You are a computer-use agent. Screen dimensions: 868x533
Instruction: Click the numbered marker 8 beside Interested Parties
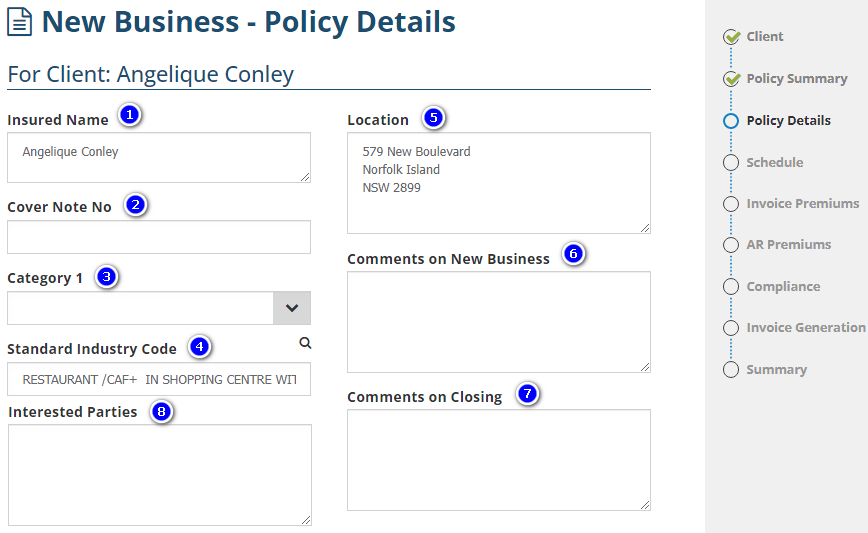click(x=160, y=411)
